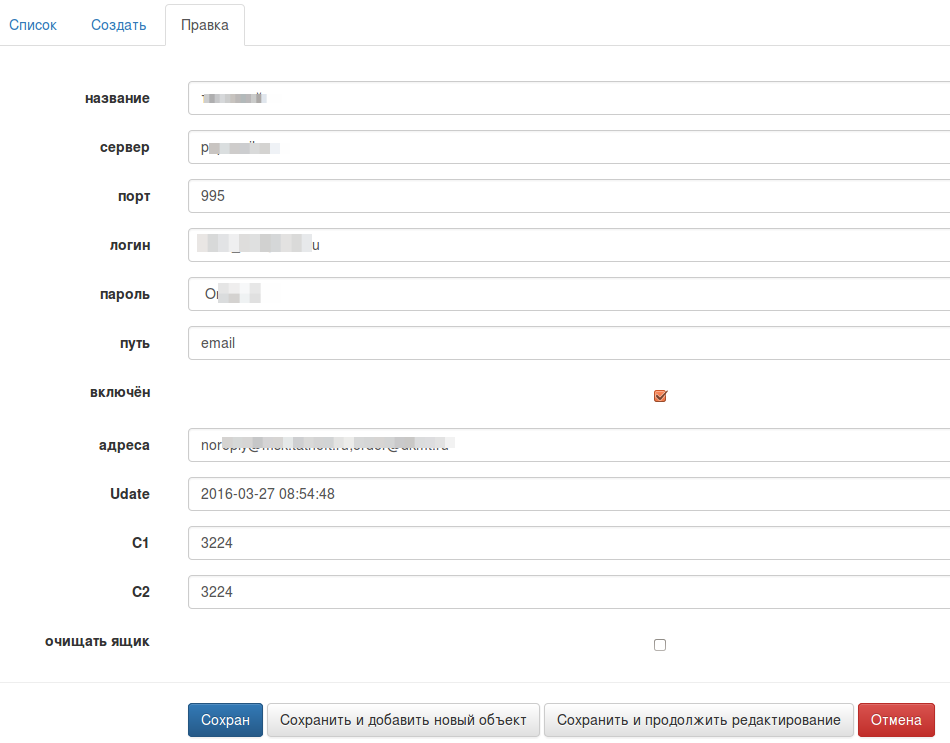This screenshot has width=950, height=743.
Task: Uncheck the включён checkbox
Action: 660,396
